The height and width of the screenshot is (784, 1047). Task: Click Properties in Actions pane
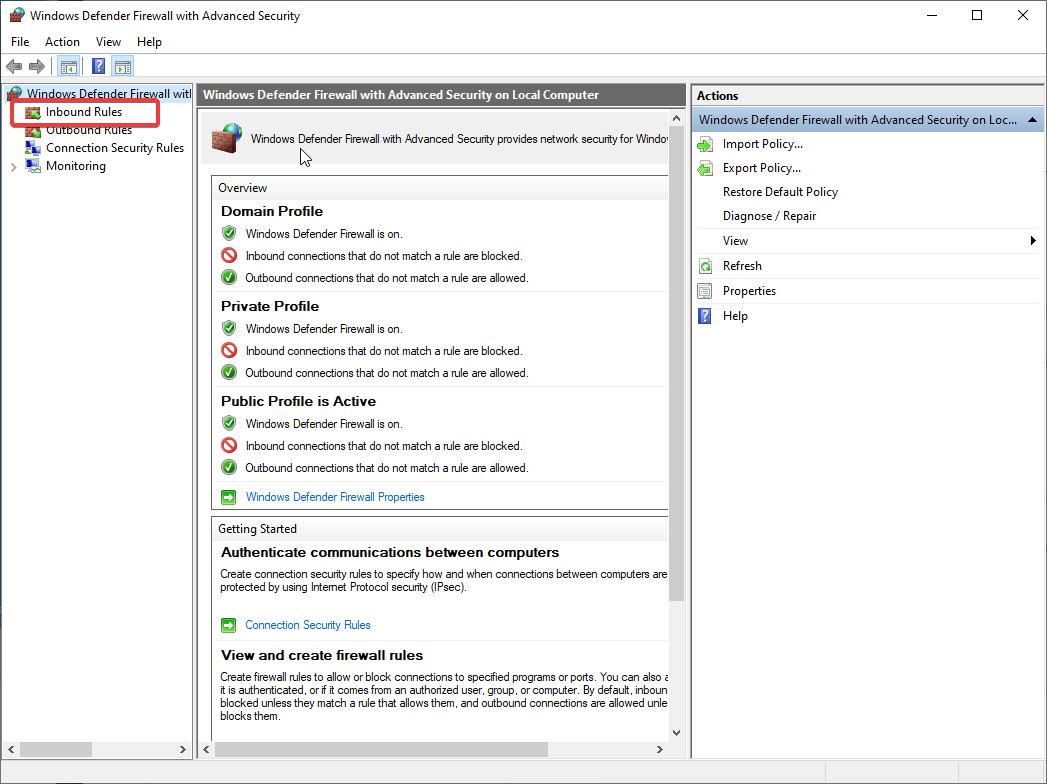click(749, 291)
